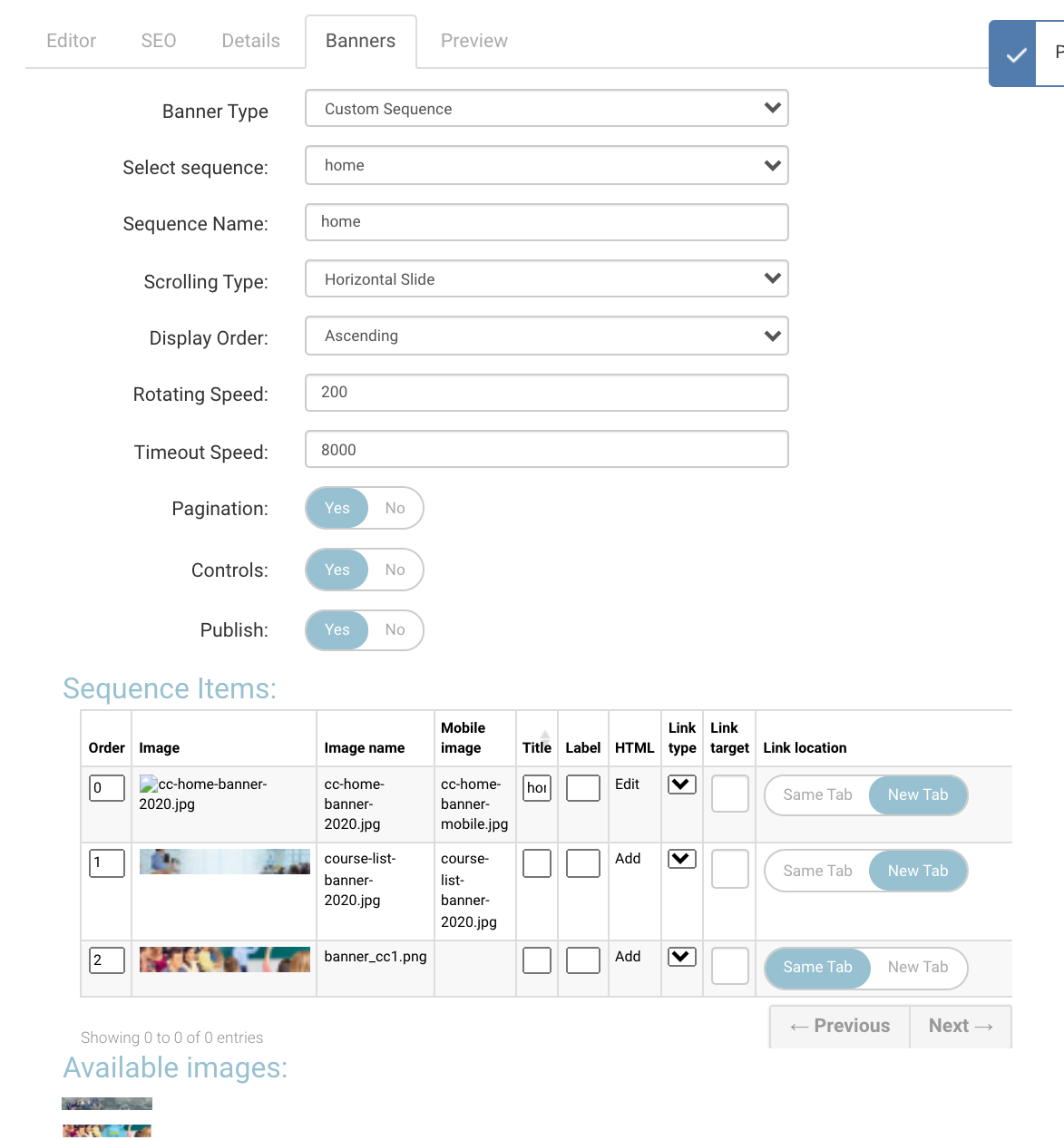Click the banner_cc1 thumbnail in row 2
Viewport: 1064px width, 1140px height.
(x=224, y=960)
